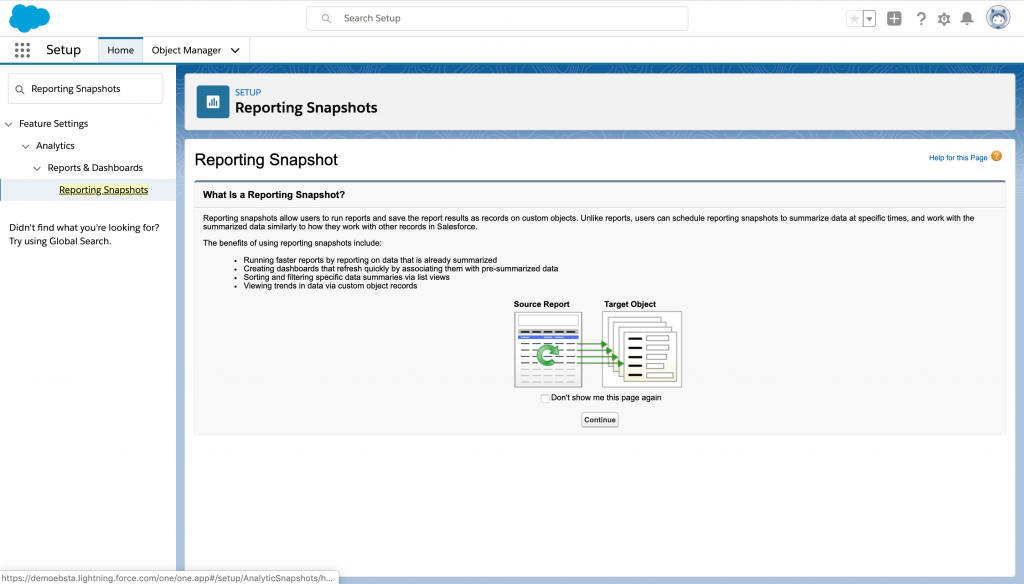Switch to the Home tab
Screen dimensions: 1024x584
[x=120, y=50]
